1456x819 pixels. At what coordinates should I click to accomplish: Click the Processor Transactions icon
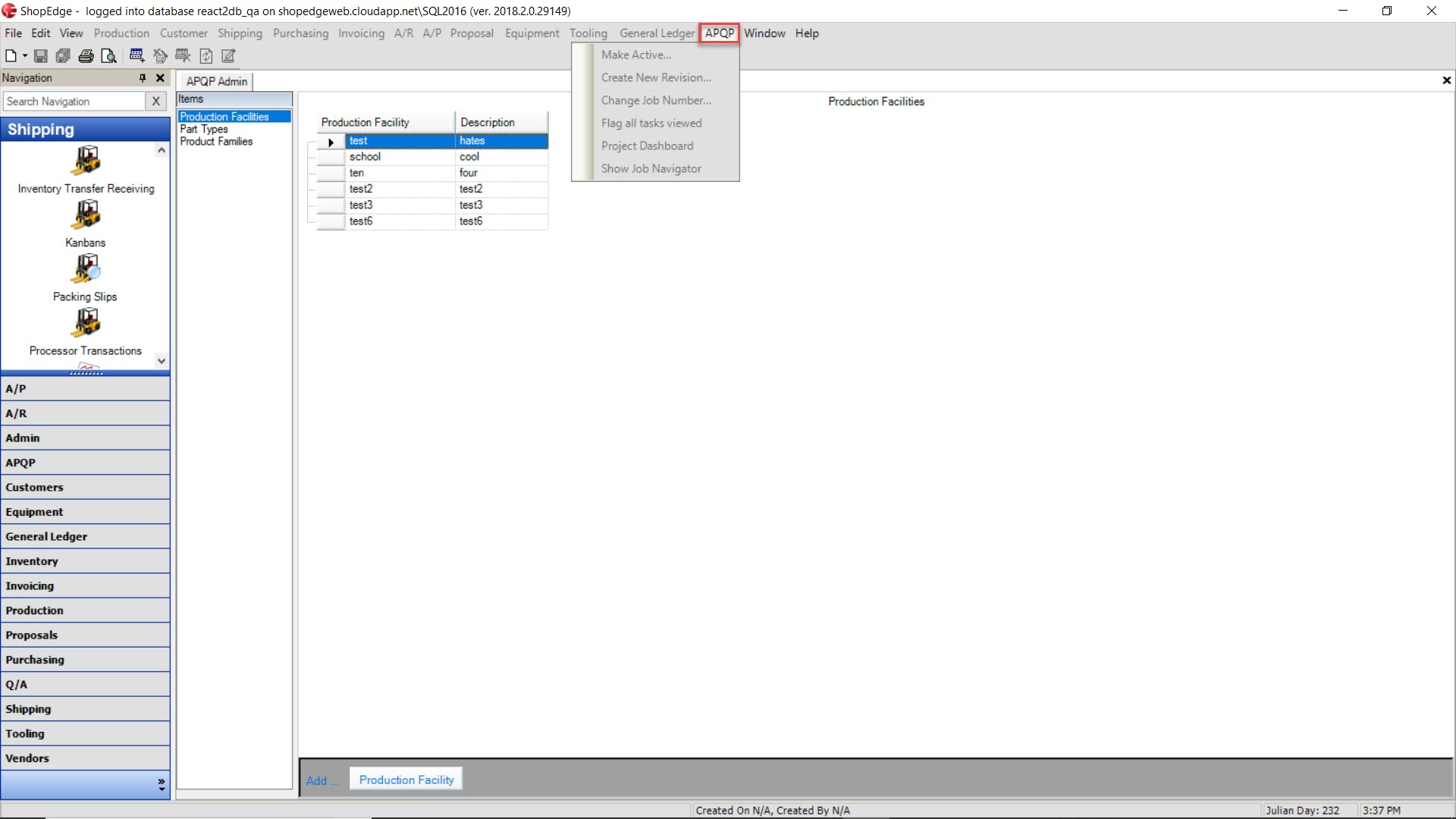[85, 320]
